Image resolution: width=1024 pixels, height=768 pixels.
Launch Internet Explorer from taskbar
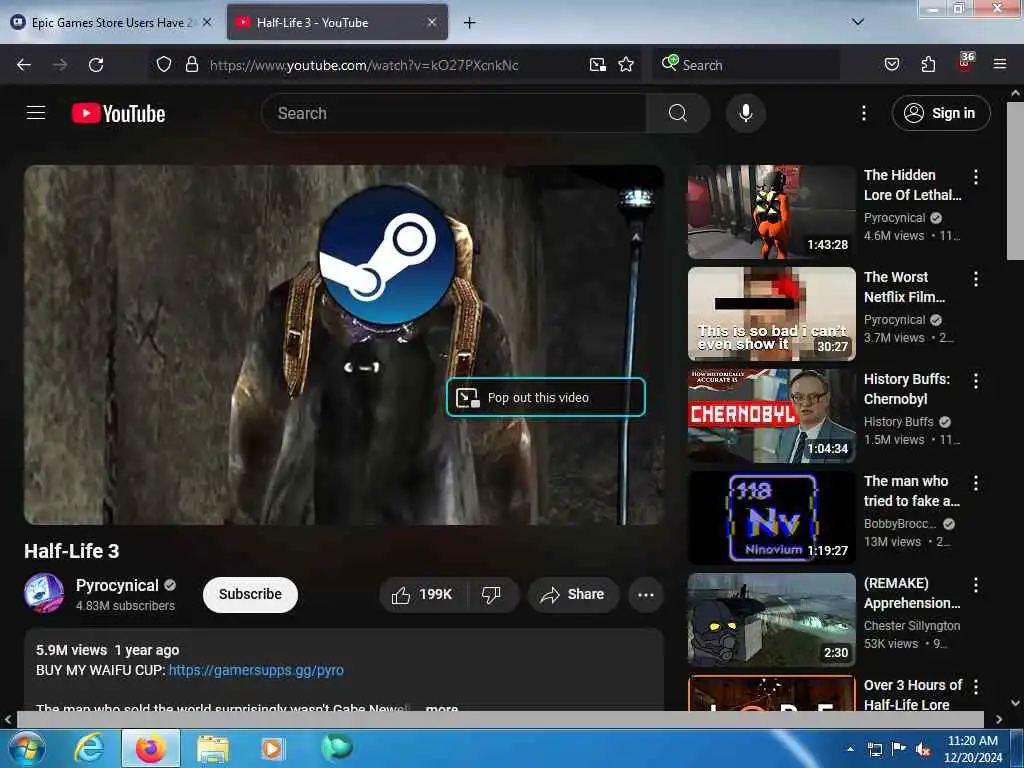pyautogui.click(x=89, y=748)
